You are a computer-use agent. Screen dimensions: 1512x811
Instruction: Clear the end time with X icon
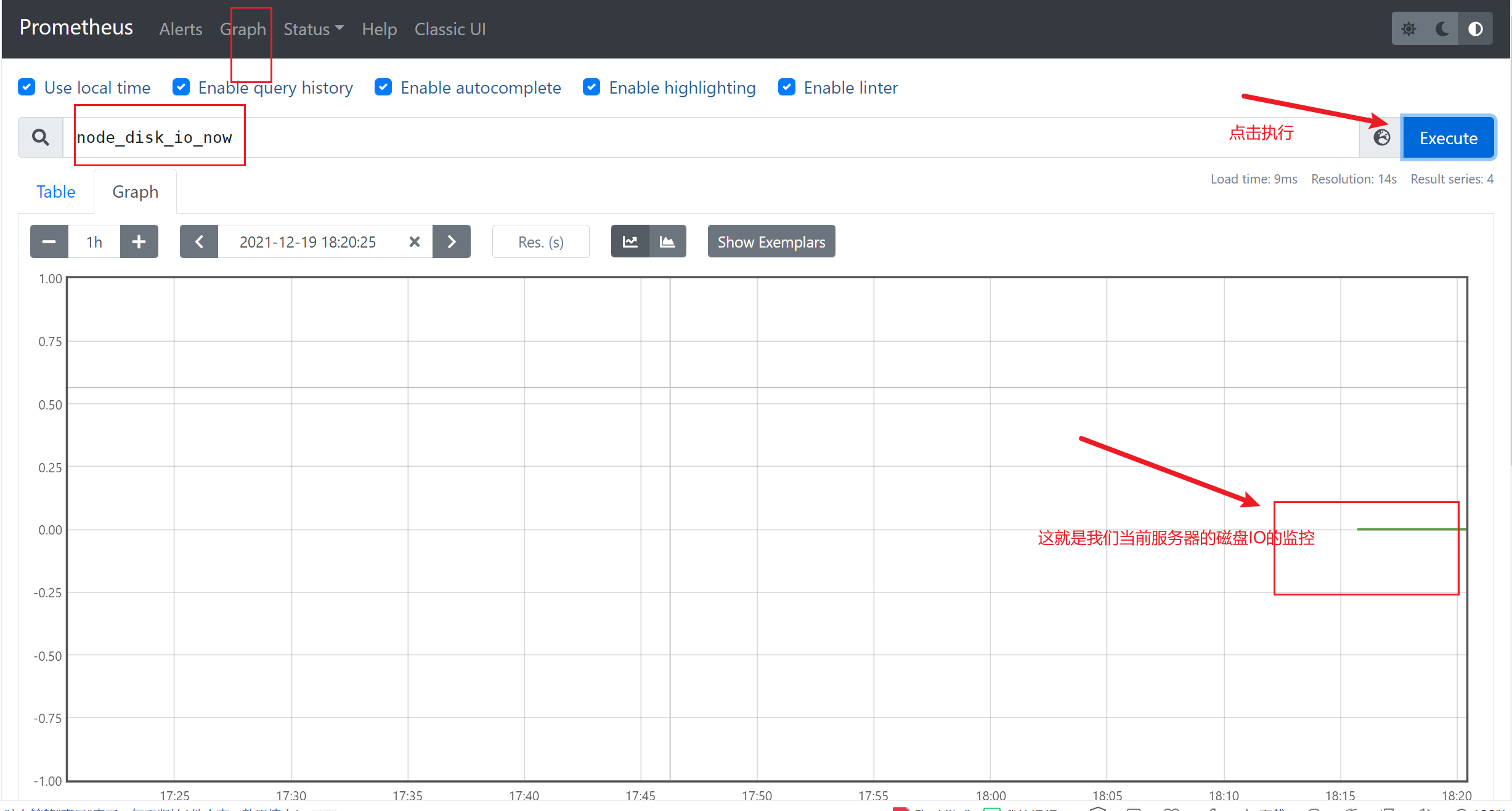(415, 242)
